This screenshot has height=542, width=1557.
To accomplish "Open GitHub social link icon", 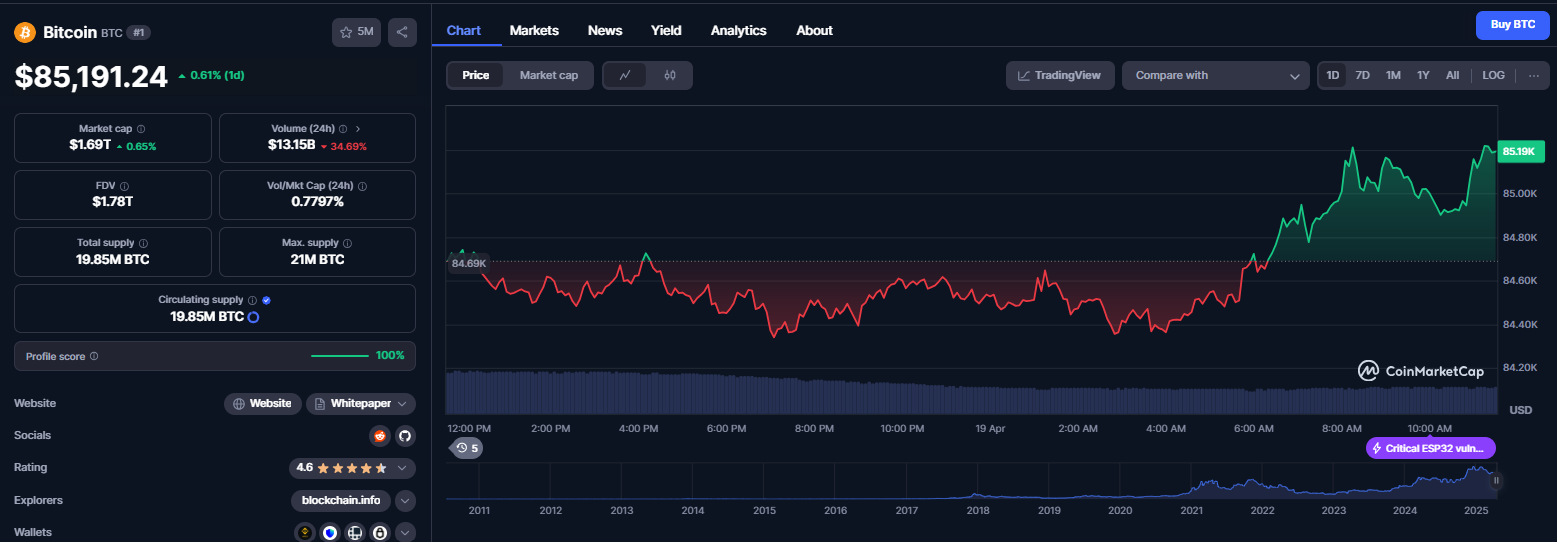I will (x=405, y=435).
